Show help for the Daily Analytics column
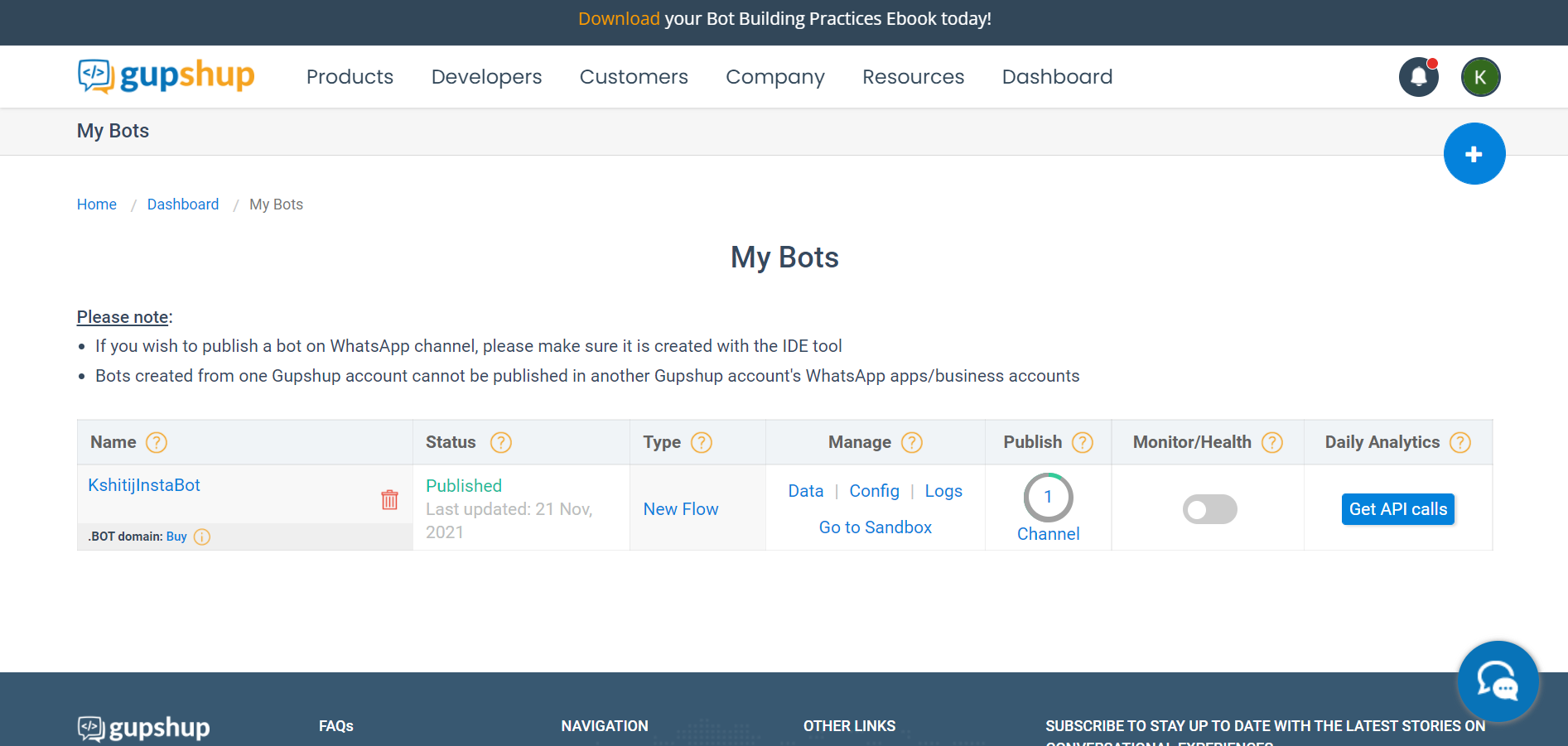 1460,443
